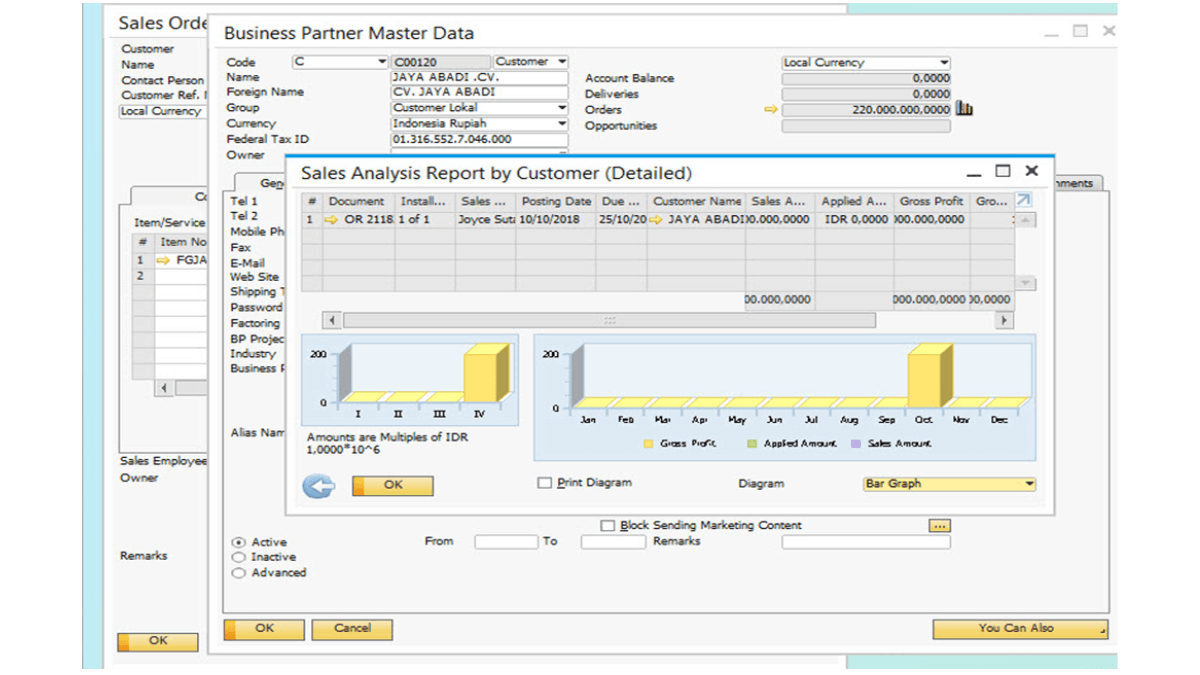Select the Joyce sales employee cell

(485, 219)
